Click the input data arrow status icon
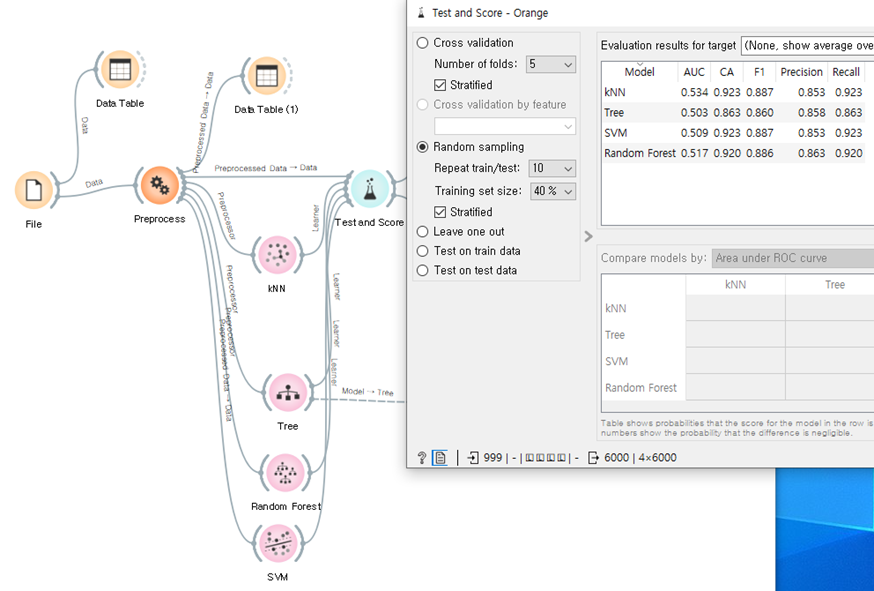This screenshot has height=591, width=874. click(x=473, y=458)
